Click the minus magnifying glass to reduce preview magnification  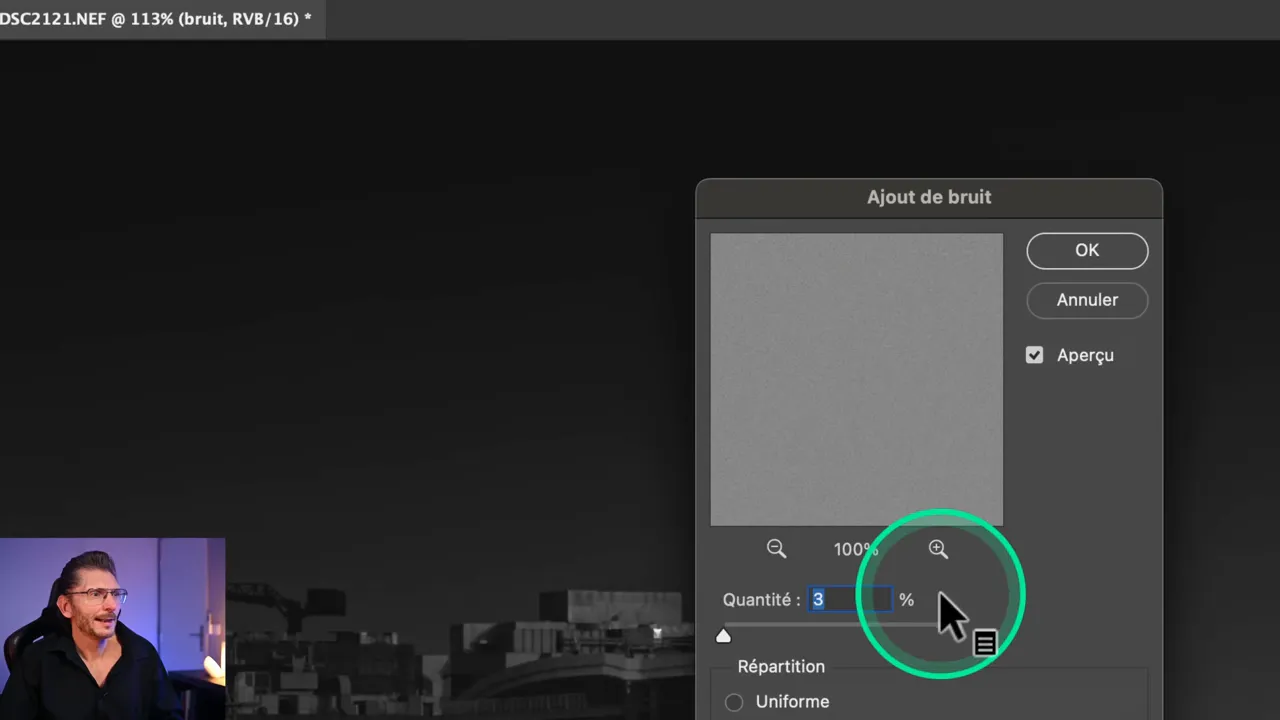click(777, 549)
